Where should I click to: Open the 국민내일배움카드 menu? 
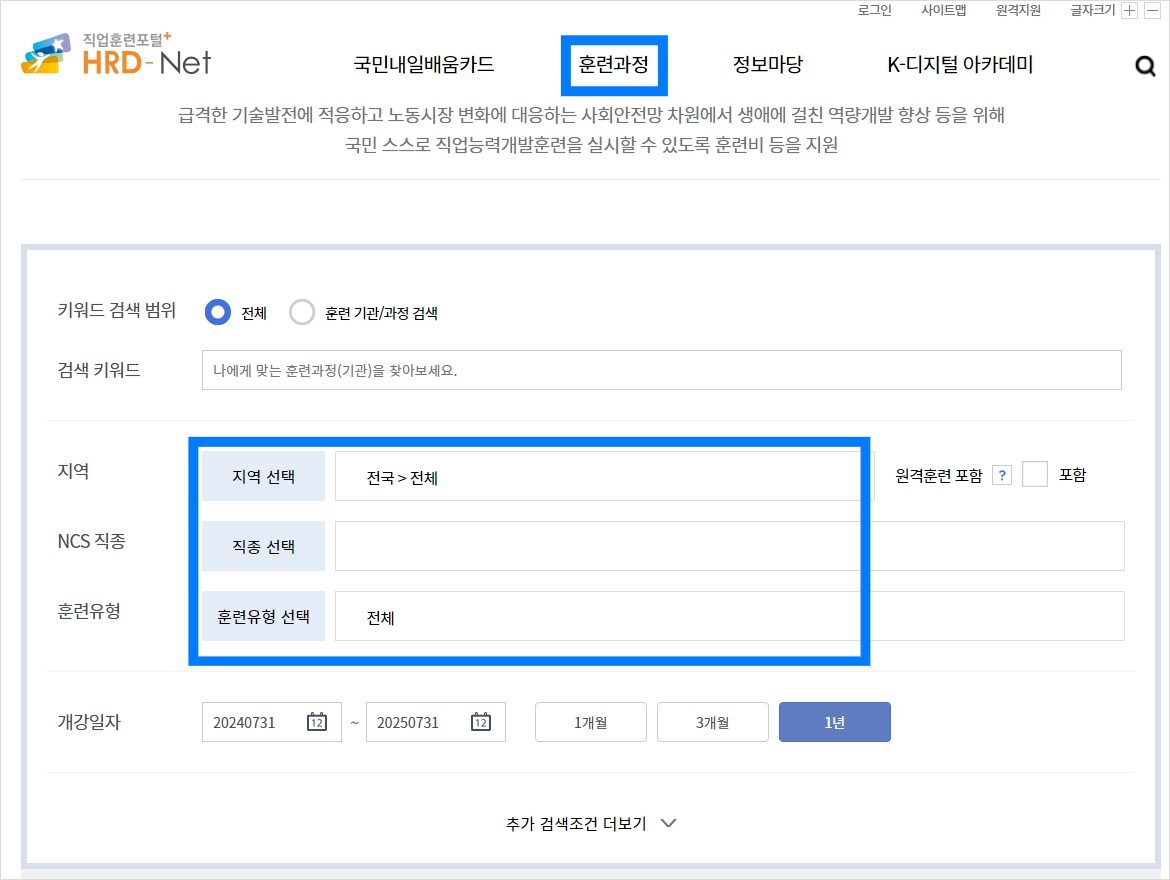pos(423,66)
